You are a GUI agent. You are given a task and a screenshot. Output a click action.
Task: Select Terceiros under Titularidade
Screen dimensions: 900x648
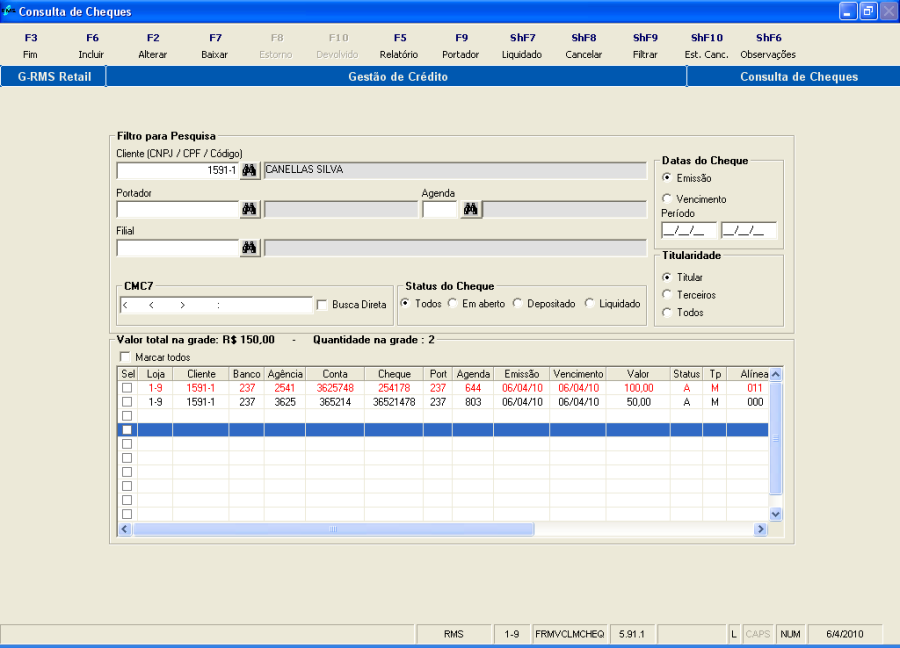coord(667,295)
